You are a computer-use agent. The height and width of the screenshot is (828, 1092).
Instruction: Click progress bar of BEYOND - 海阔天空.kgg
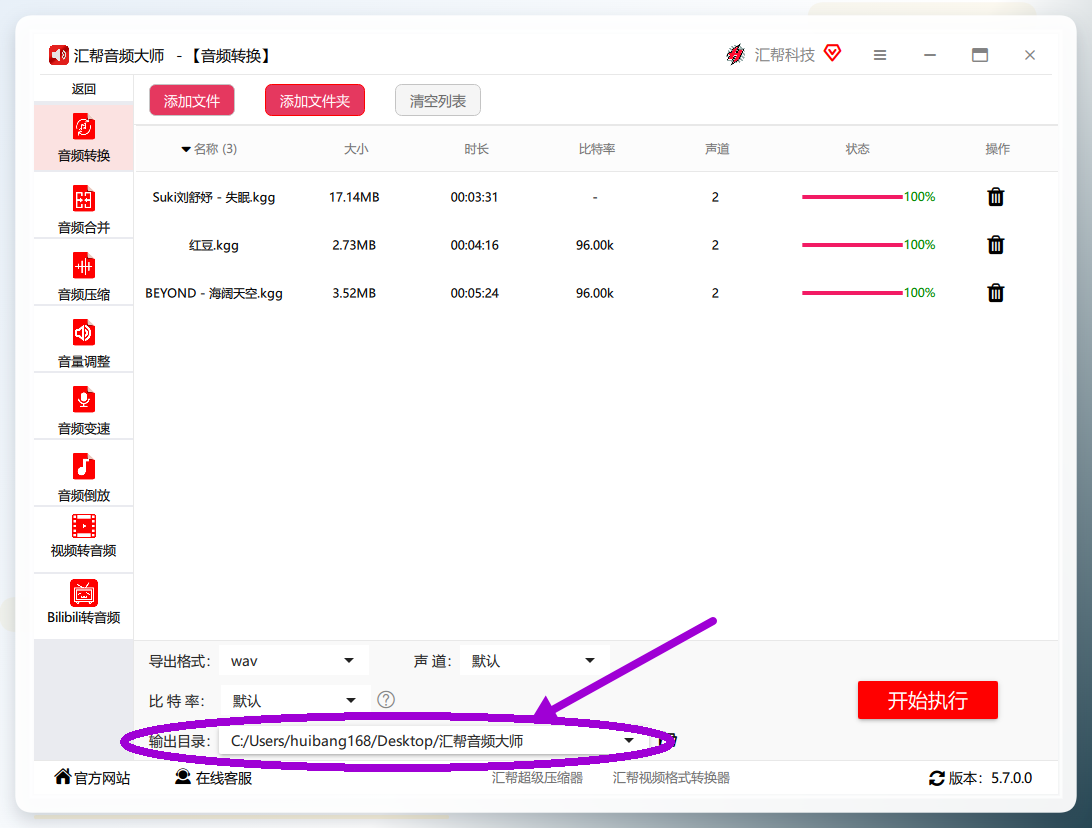point(852,293)
